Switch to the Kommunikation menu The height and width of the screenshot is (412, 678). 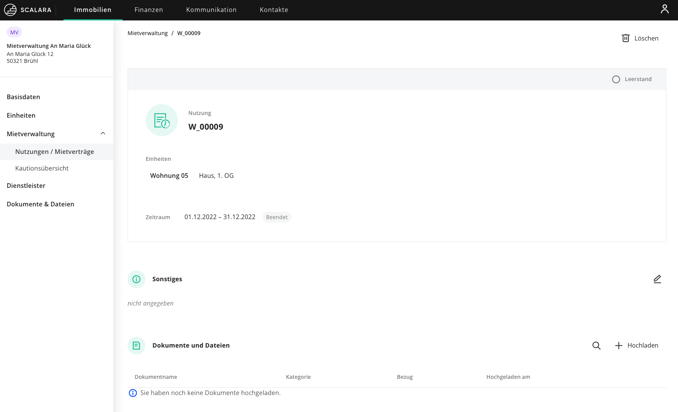click(211, 10)
